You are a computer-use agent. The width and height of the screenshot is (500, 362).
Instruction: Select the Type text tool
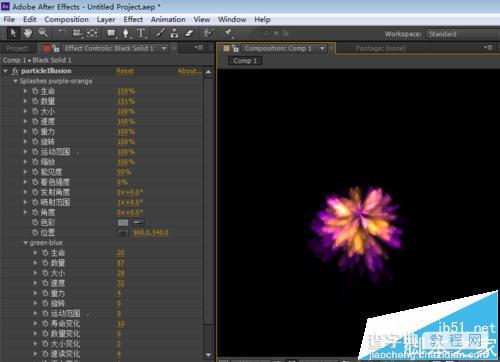click(141, 33)
